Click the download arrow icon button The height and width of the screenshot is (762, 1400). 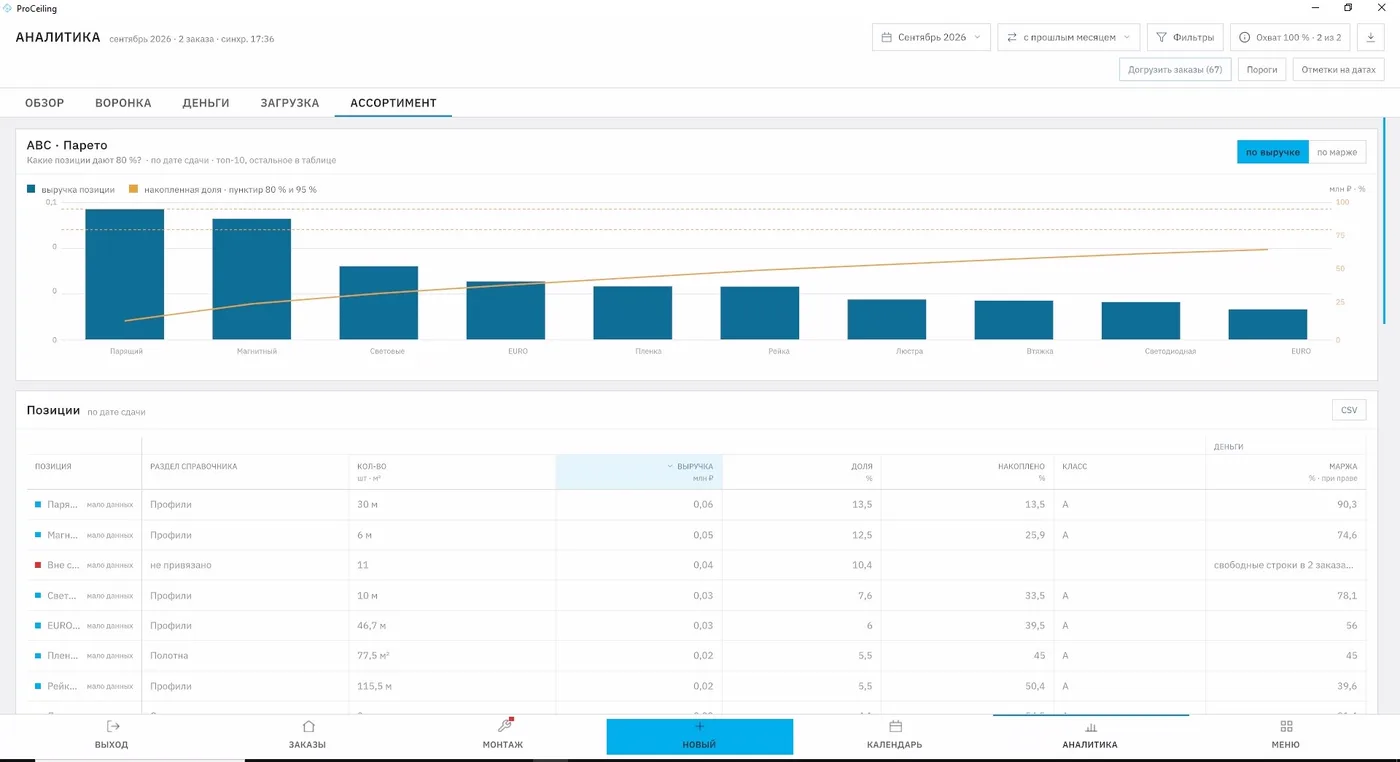click(x=1370, y=37)
